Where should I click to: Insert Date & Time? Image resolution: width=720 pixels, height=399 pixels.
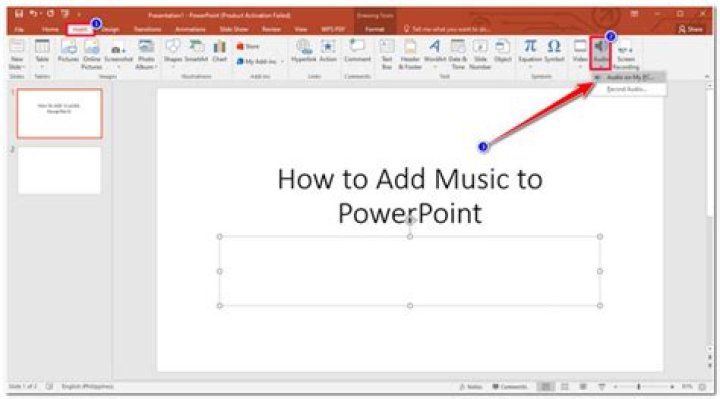(x=458, y=55)
